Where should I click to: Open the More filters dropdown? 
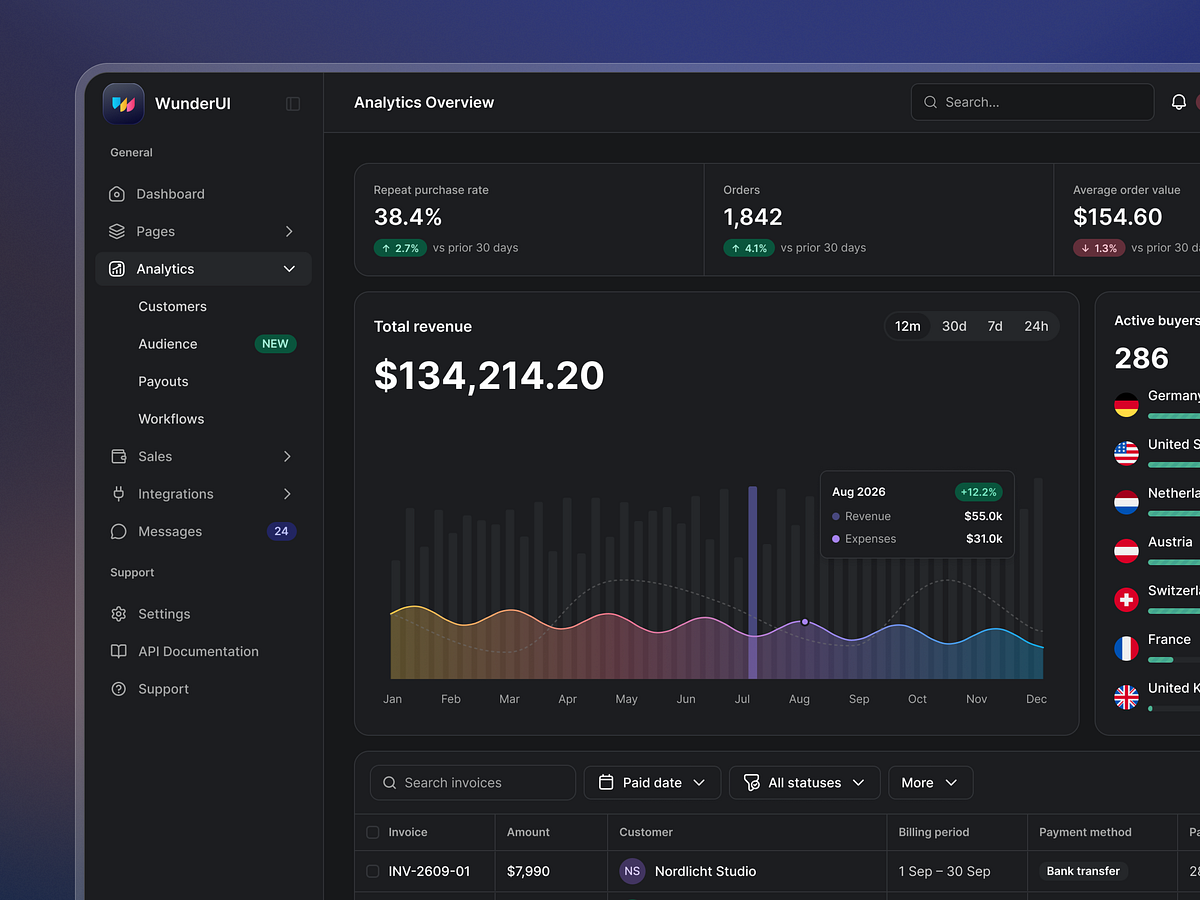[x=930, y=783]
